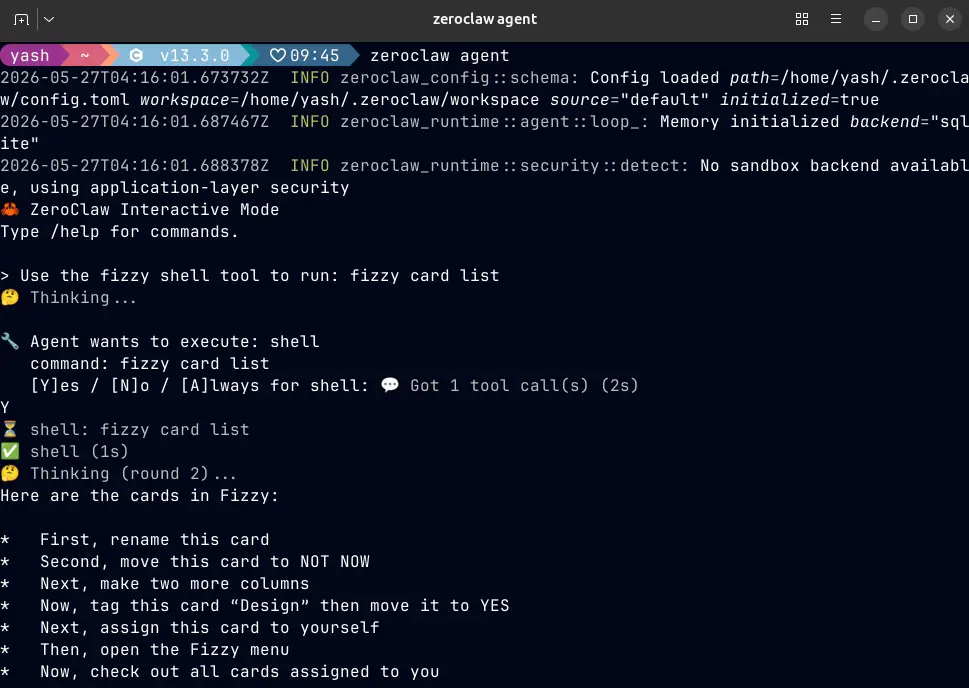
Task: Click the crab emoji beside ZeroClaw Interactive Mode
Action: 10,210
